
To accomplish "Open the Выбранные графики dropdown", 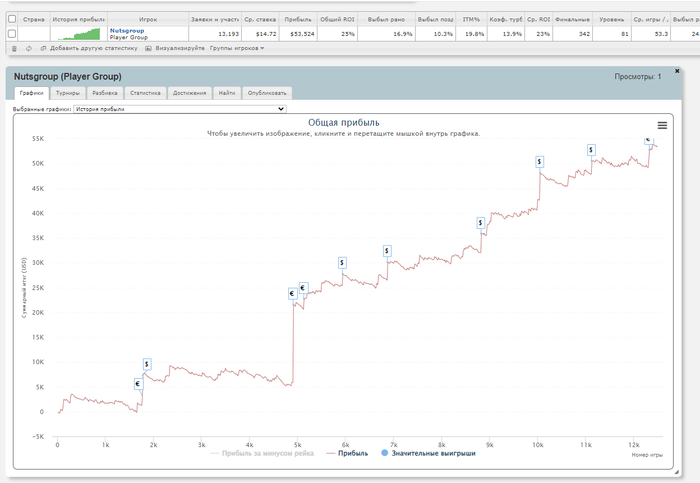I will (180, 108).
